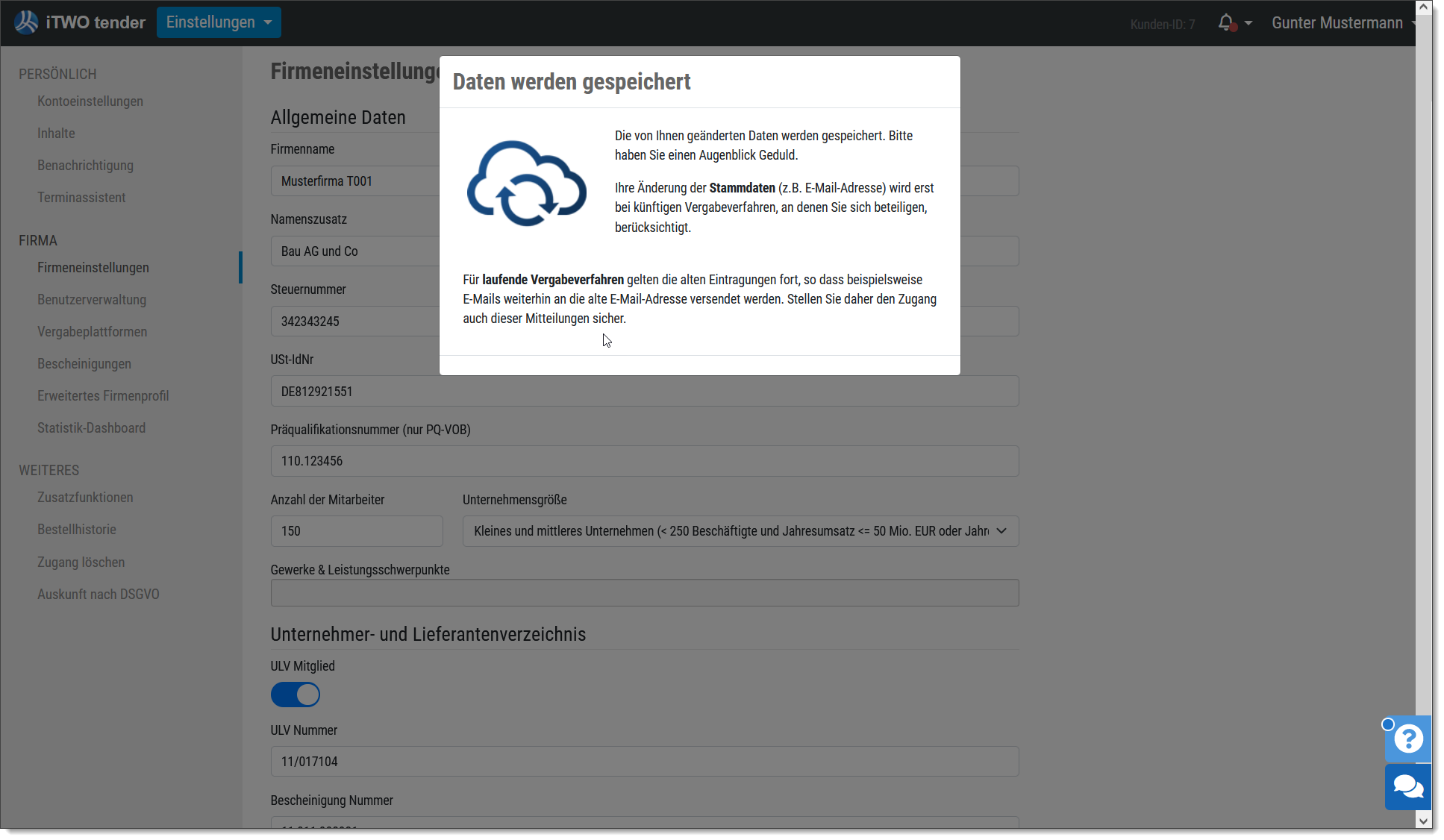Image resolution: width=1444 pixels, height=840 pixels.
Task: Click the Gewerke & Leistungsschwerpunkte field
Action: pos(645,593)
